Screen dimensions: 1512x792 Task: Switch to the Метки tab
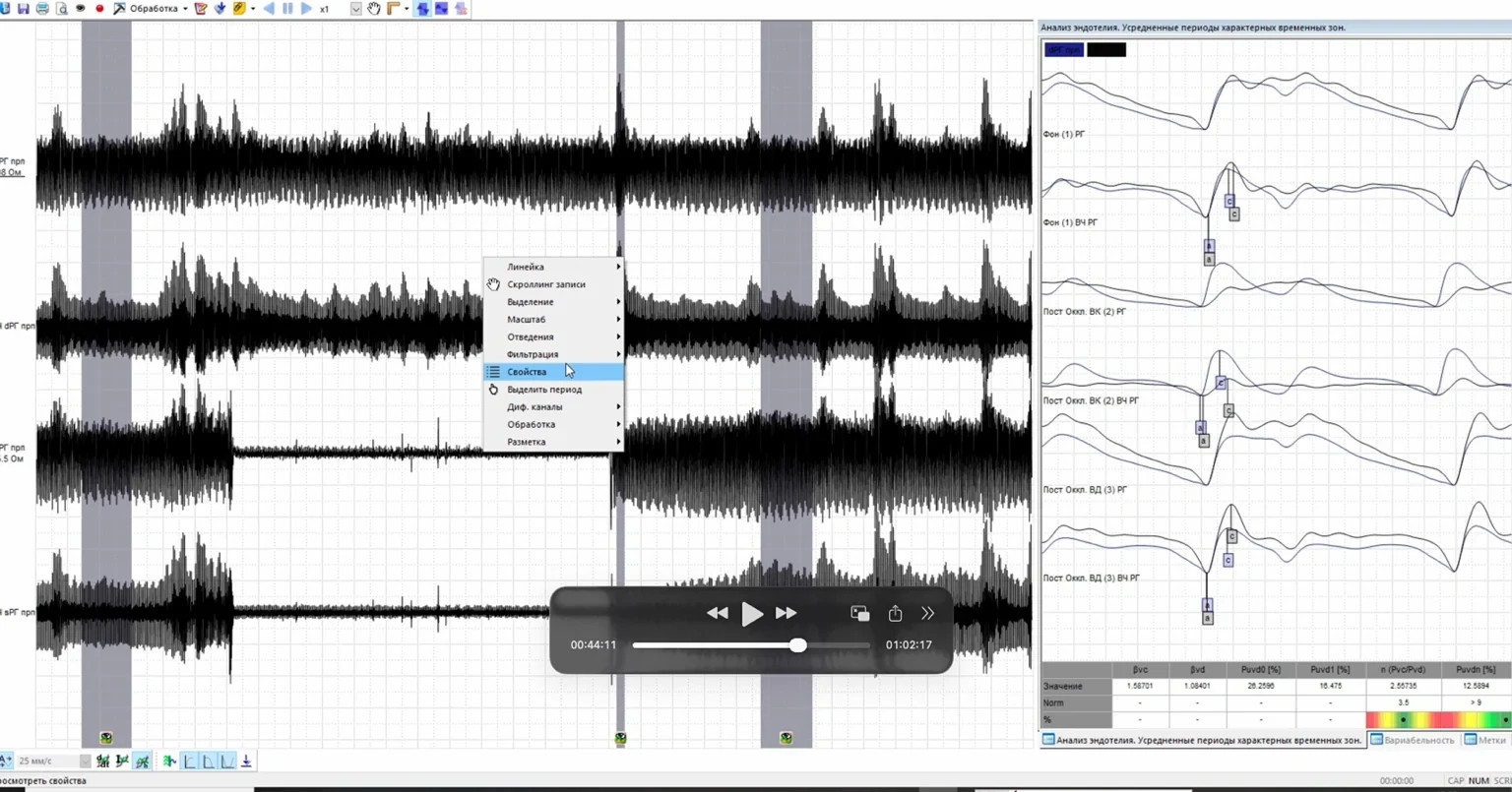[x=1485, y=740]
